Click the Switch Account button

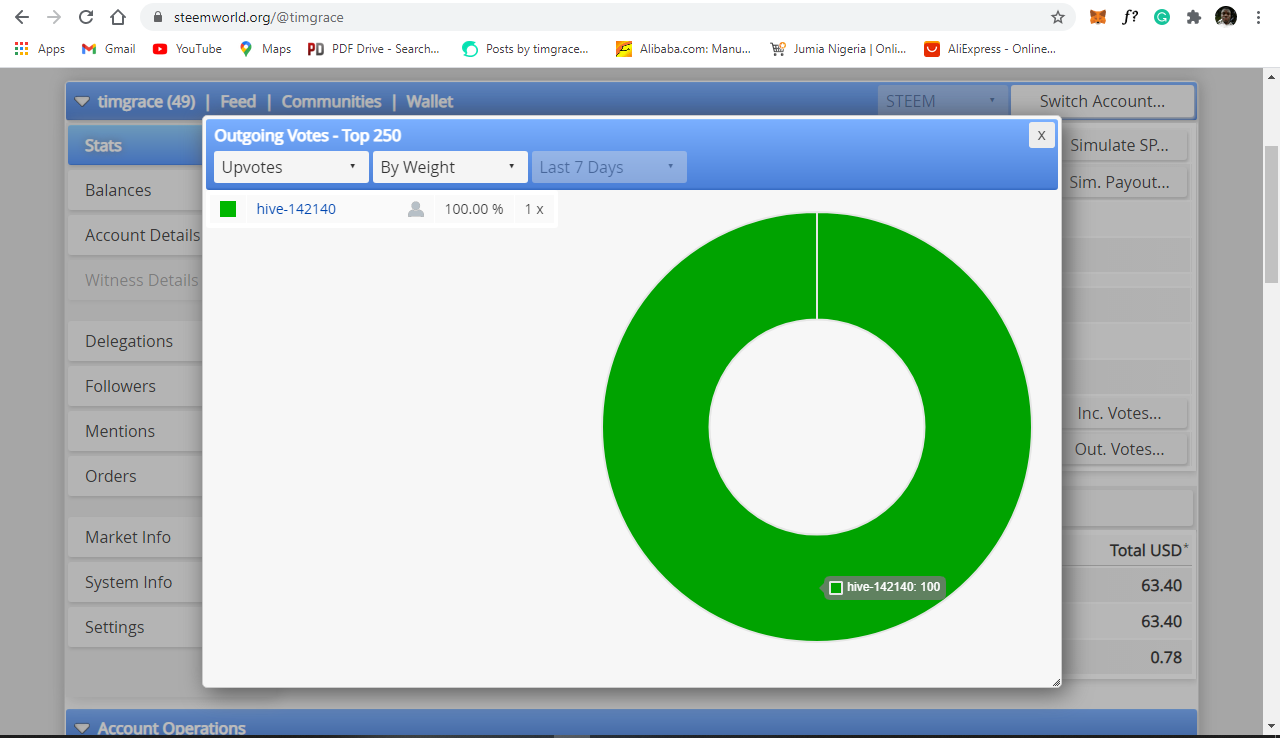1103,101
